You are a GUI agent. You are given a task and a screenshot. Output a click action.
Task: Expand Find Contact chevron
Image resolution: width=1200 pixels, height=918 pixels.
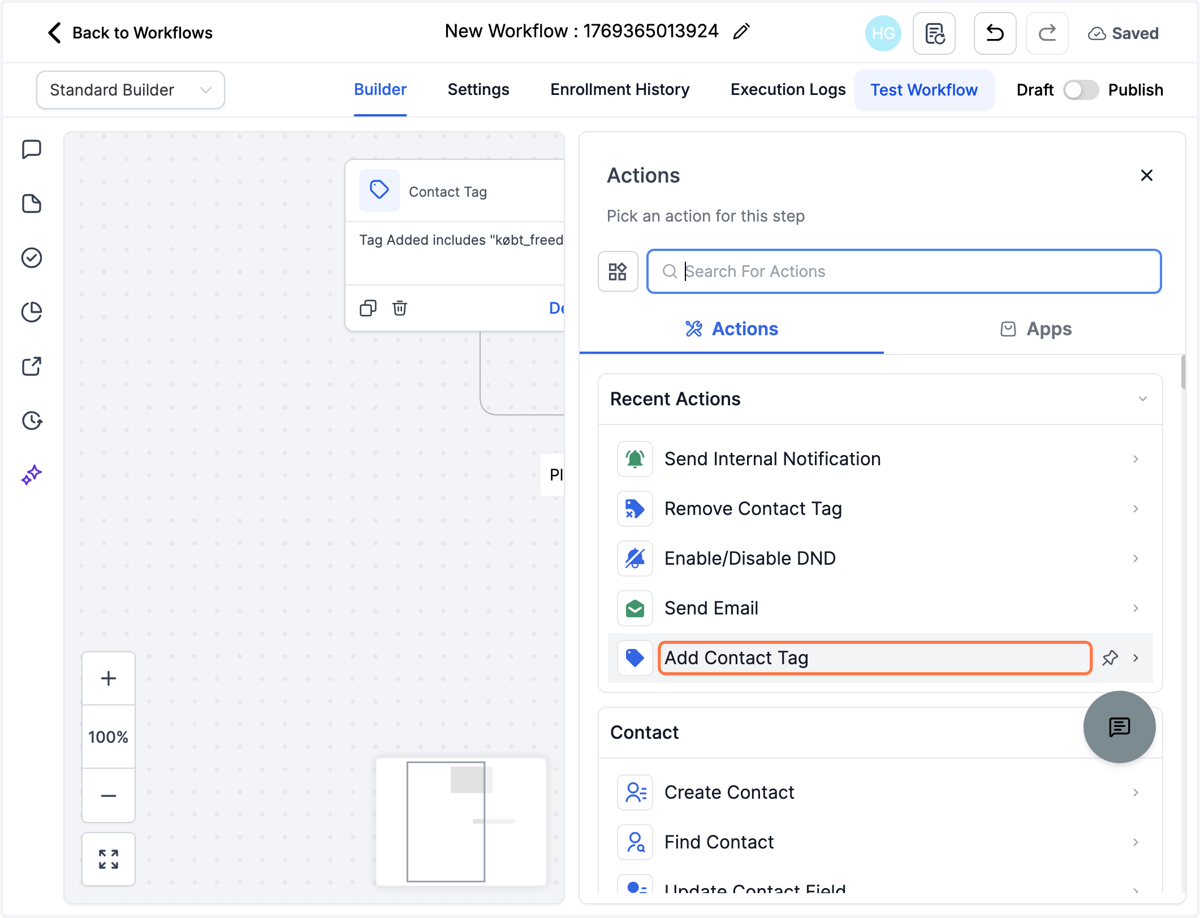[1136, 842]
